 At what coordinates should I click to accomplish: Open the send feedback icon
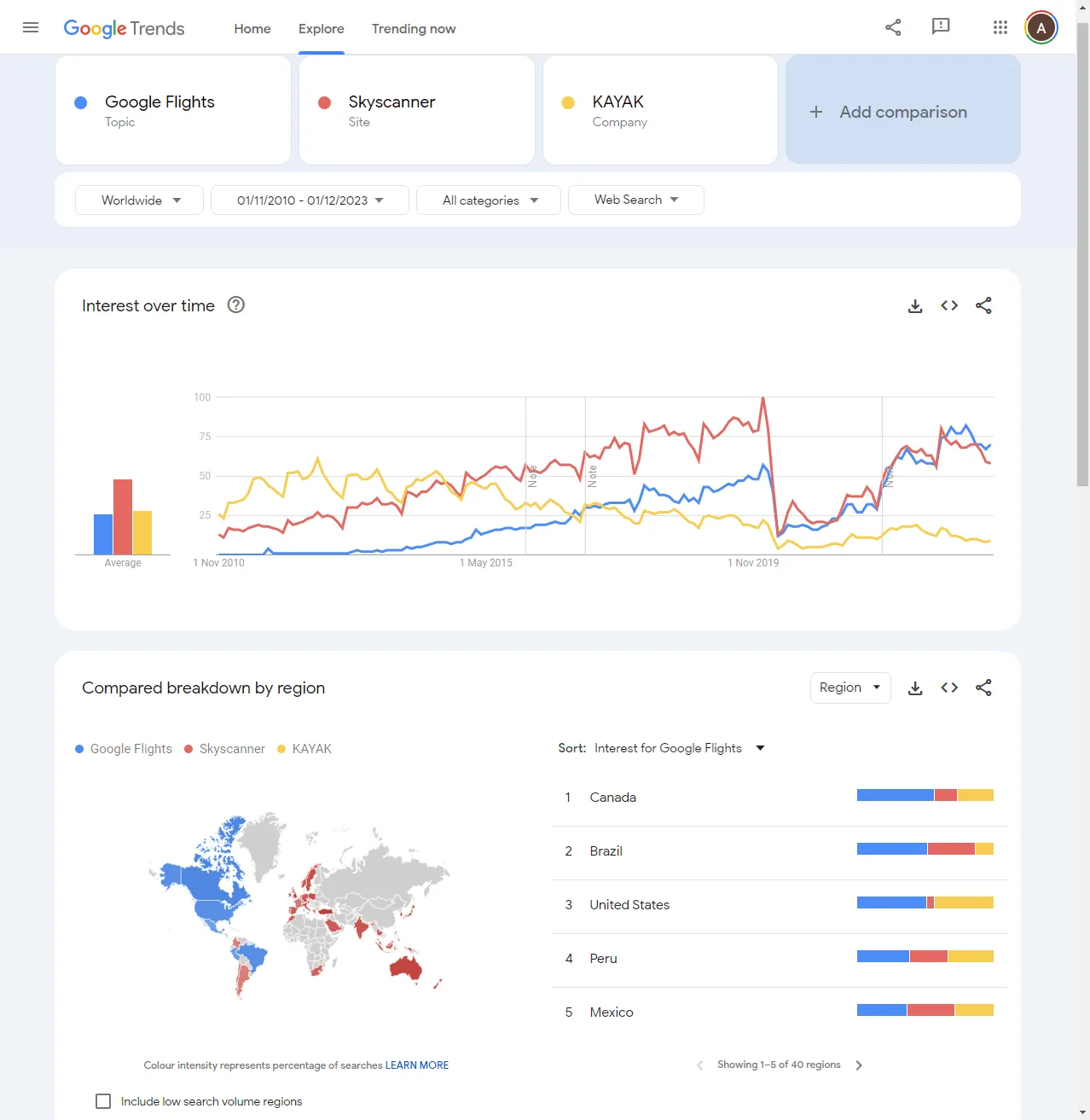[x=941, y=27]
